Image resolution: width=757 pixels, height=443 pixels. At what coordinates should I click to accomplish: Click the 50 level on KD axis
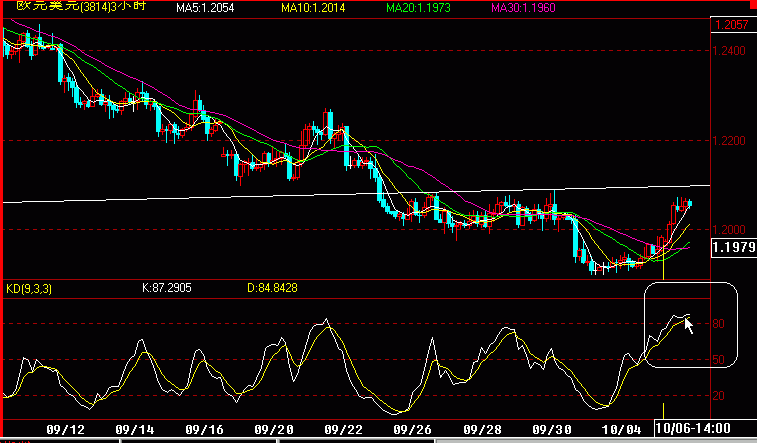point(718,360)
